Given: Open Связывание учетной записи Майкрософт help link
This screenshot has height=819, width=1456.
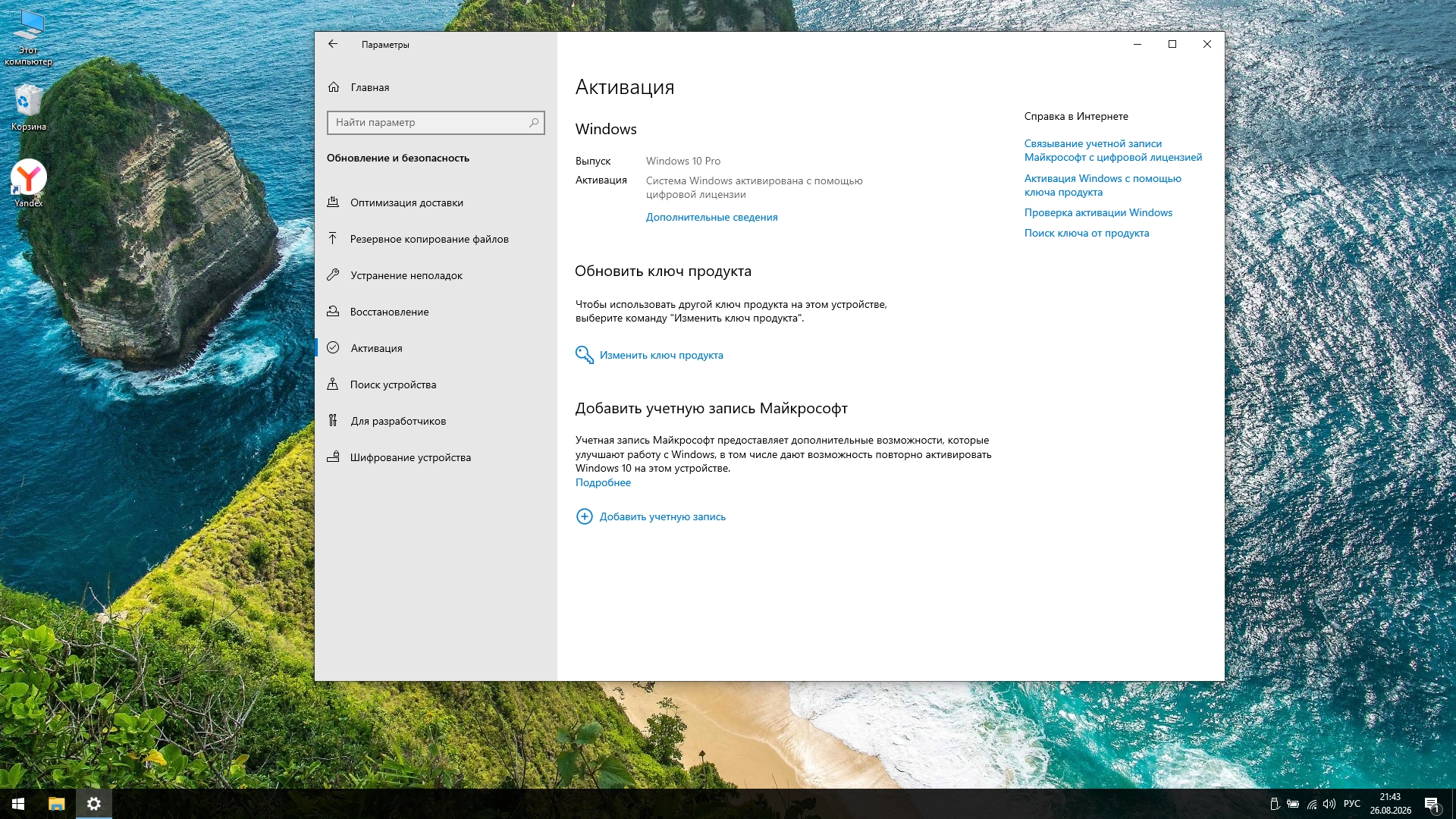Looking at the screenshot, I should pos(1112,150).
